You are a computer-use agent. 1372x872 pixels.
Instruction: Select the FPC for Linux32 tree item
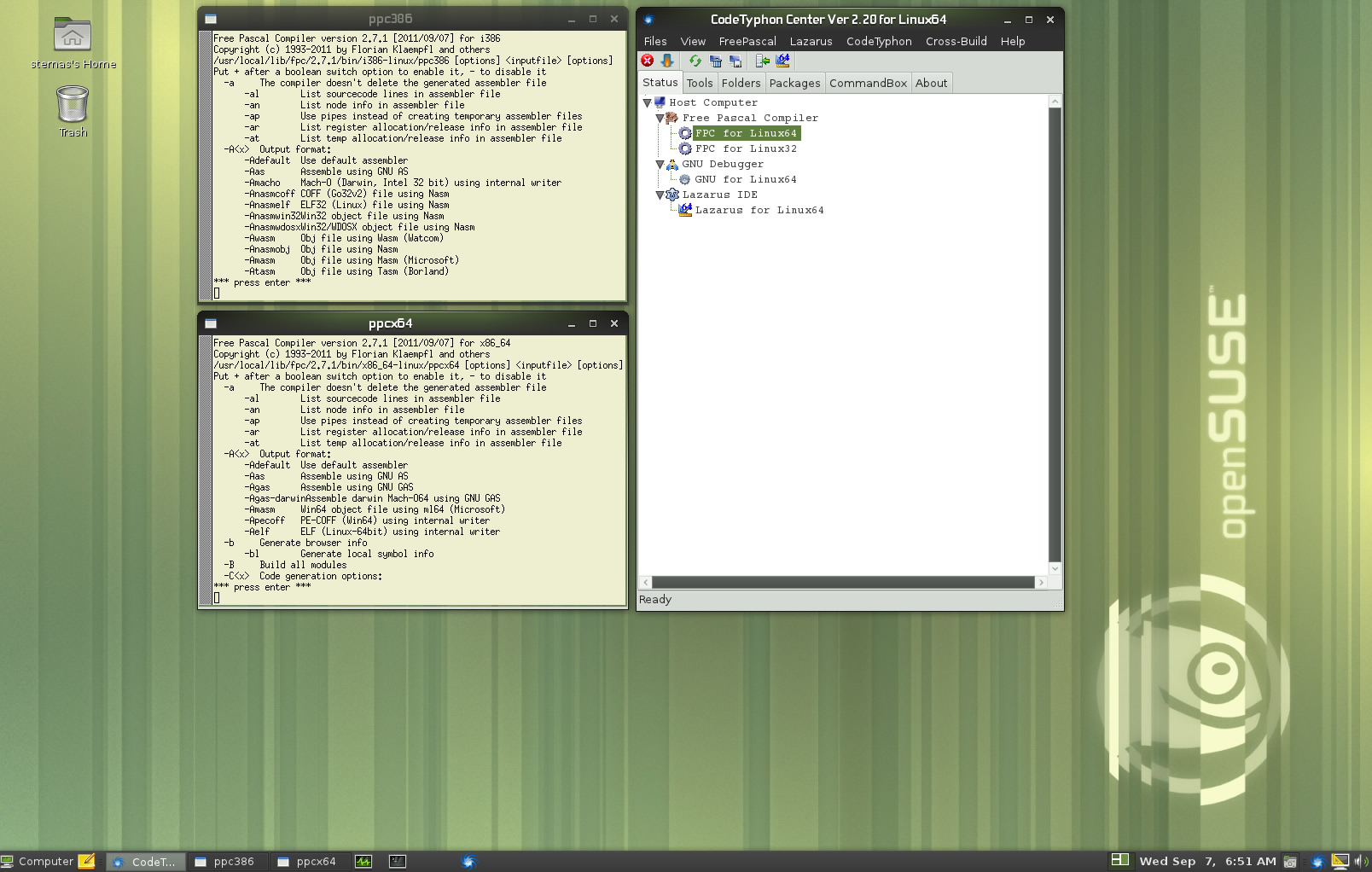coord(746,148)
